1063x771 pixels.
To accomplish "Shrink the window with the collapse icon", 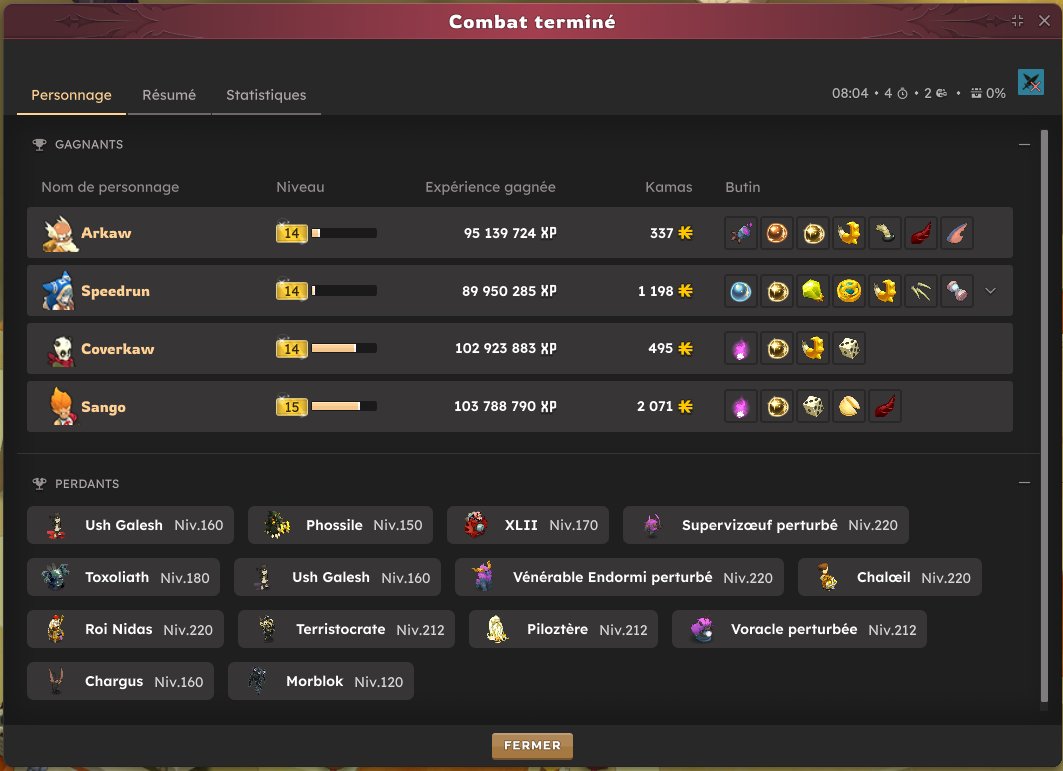I will [x=1017, y=21].
